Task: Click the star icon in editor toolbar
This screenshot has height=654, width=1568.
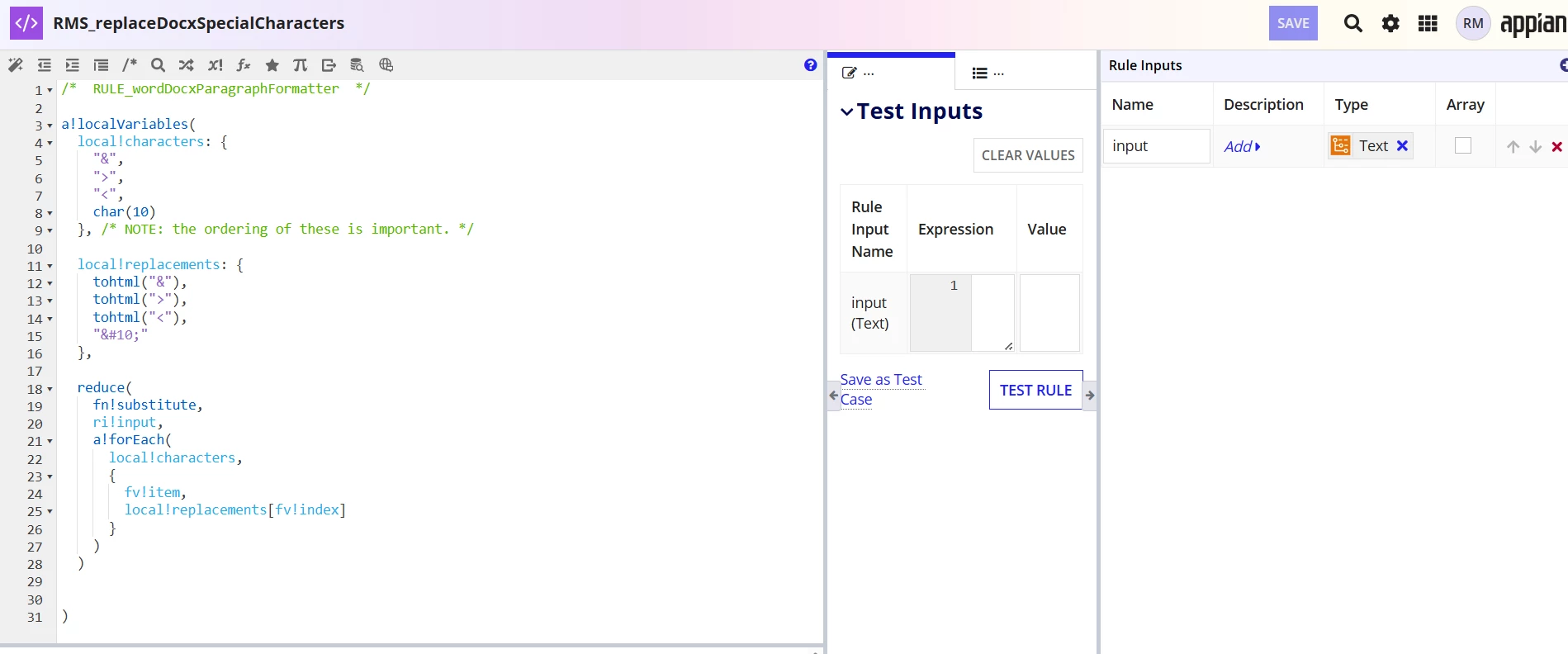Action: pos(272,65)
